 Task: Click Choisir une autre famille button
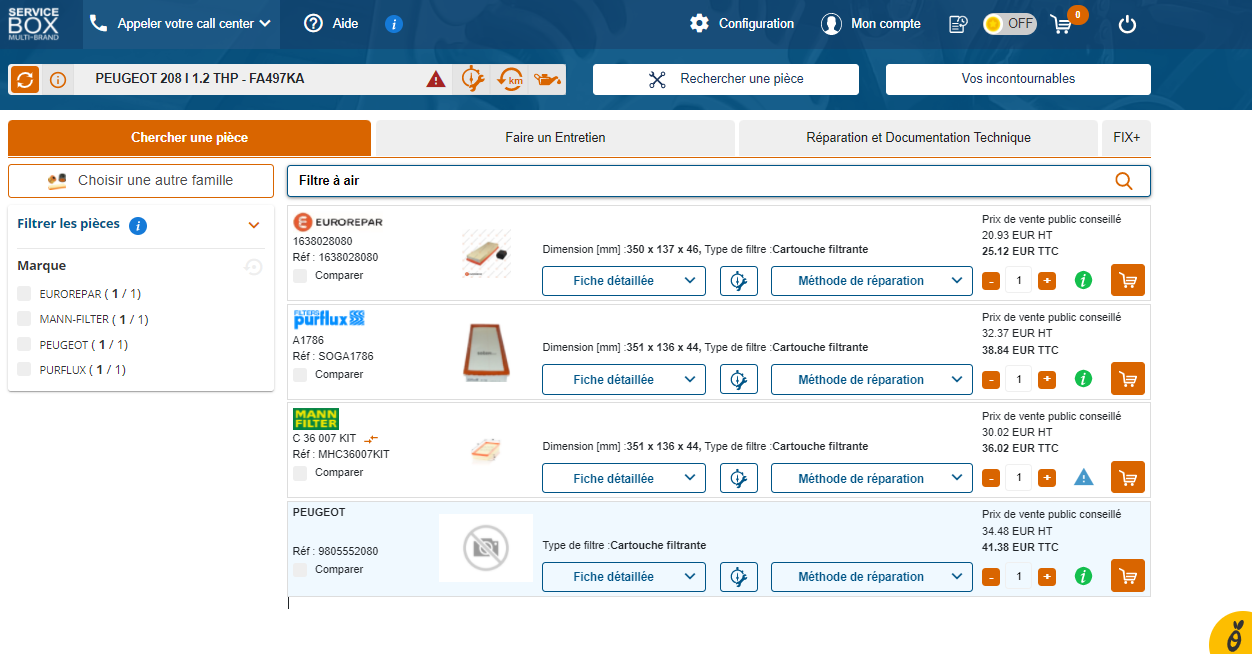tap(141, 181)
